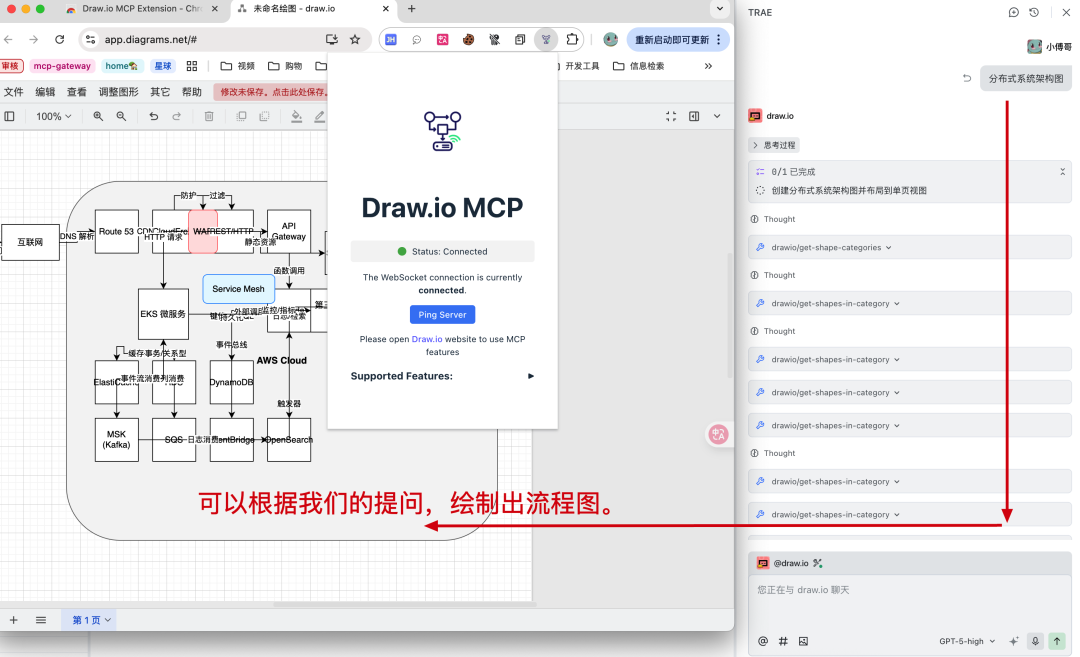Screen dimensions: 1080x657
Task: Expand the Supported Features section
Action: [530, 375]
